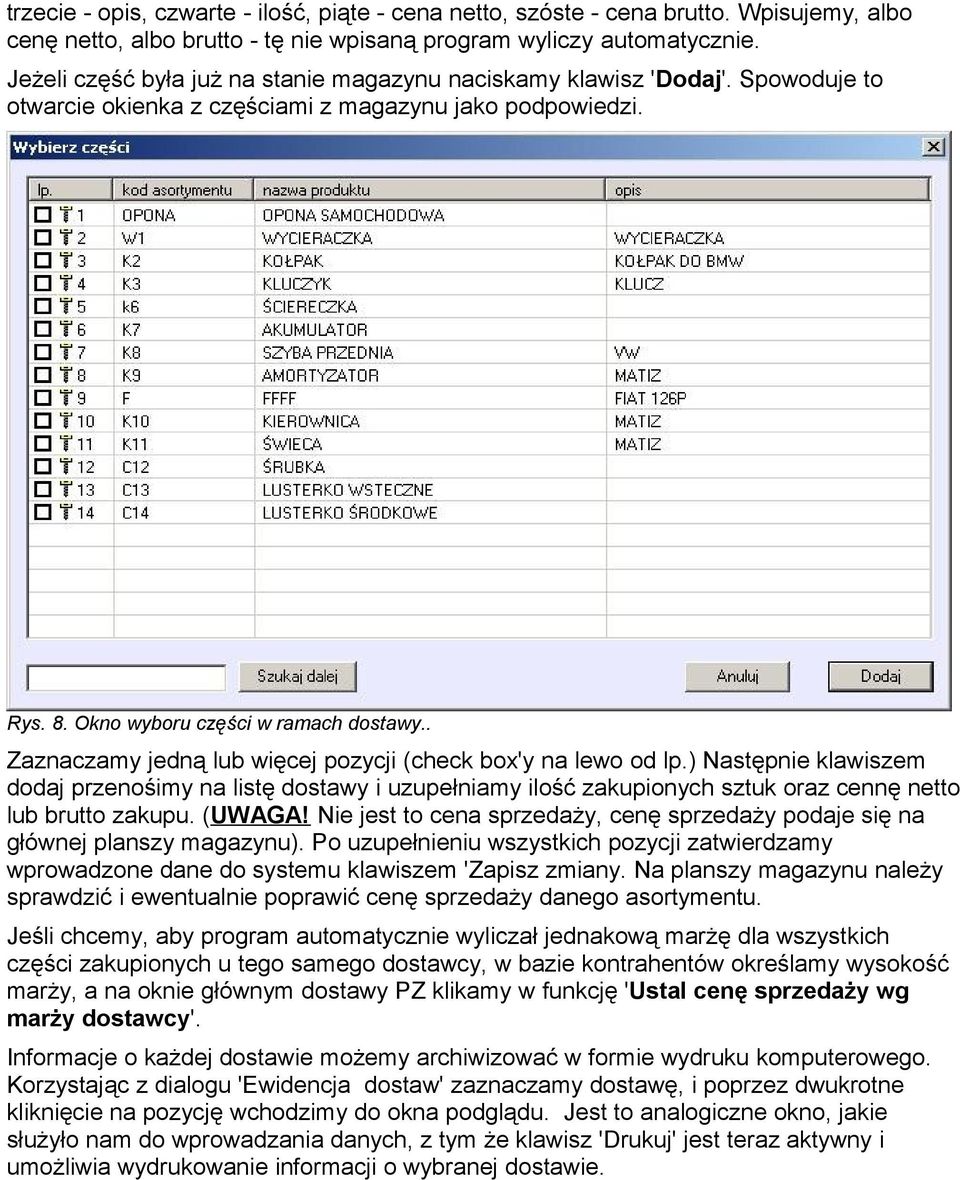Click the part icon in row 8
Image resolution: width=960 pixels, height=1180 pixels.
click(66, 375)
